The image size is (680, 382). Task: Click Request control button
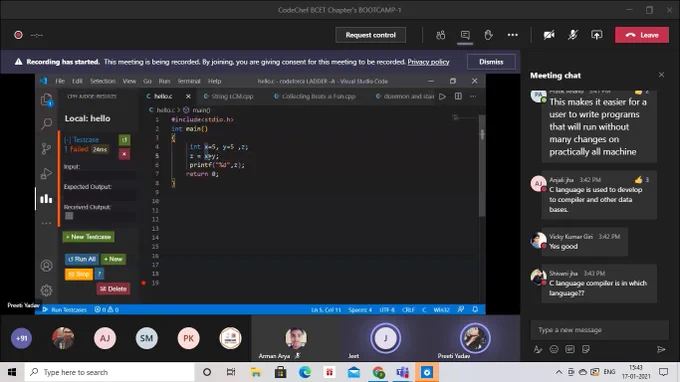point(371,35)
